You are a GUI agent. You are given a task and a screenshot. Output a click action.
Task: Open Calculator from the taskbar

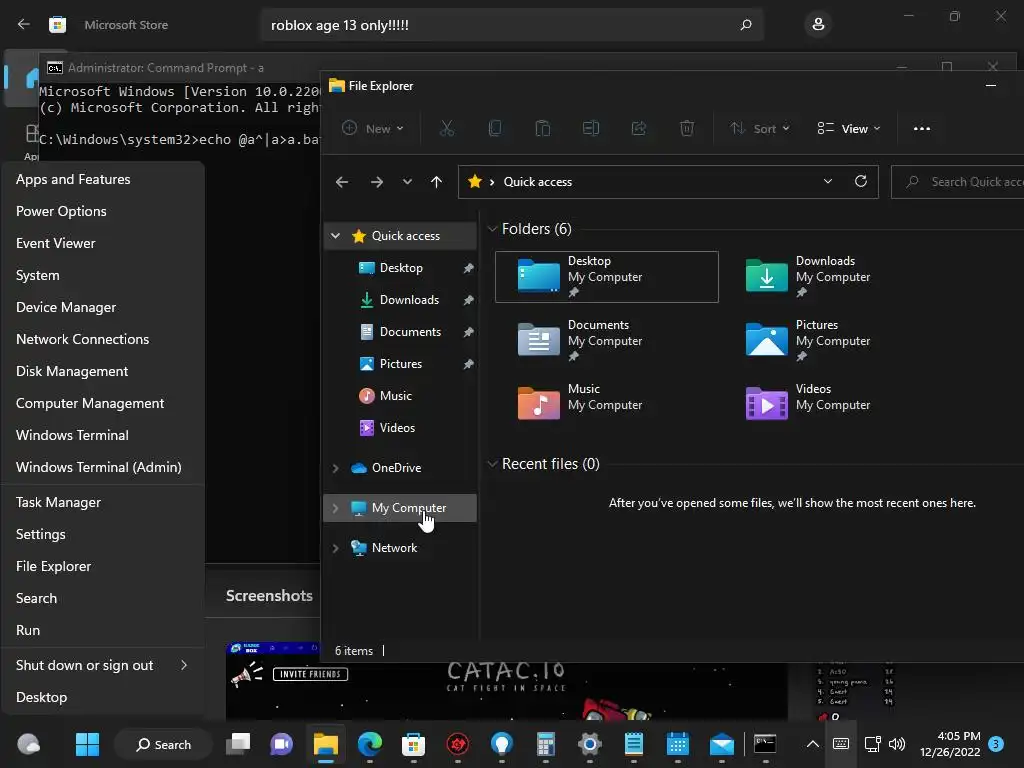click(545, 744)
